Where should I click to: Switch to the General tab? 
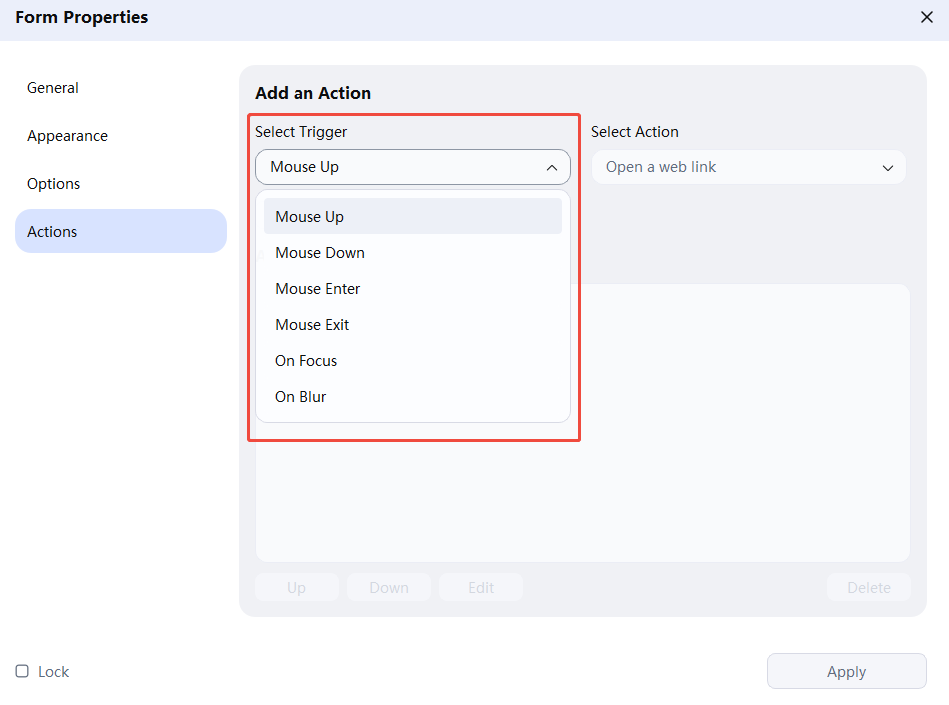tap(53, 88)
